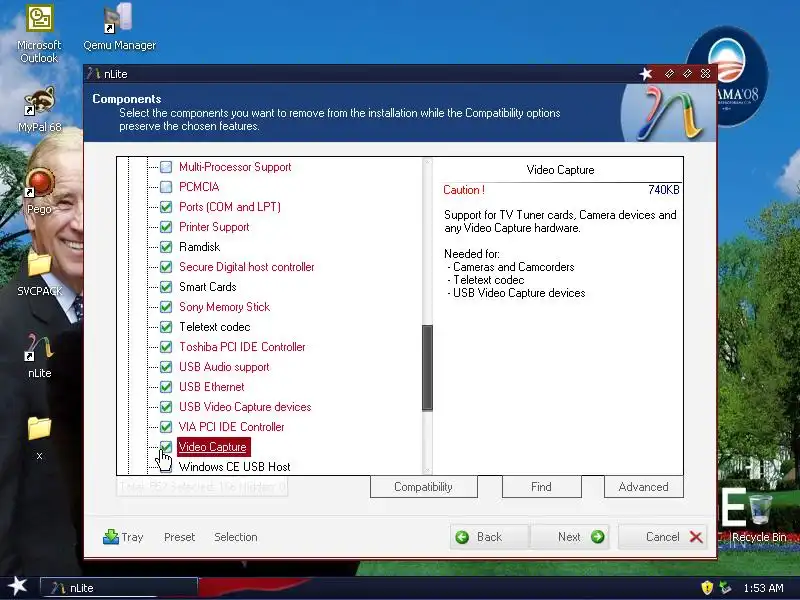This screenshot has height=600, width=800.
Task: Open the Qemu Manager desktop shortcut
Action: pyautogui.click(x=119, y=28)
